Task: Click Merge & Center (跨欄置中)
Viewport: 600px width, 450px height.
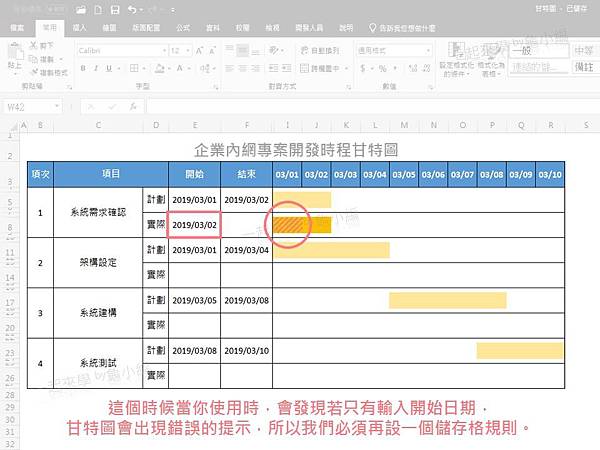Action: tap(320, 68)
